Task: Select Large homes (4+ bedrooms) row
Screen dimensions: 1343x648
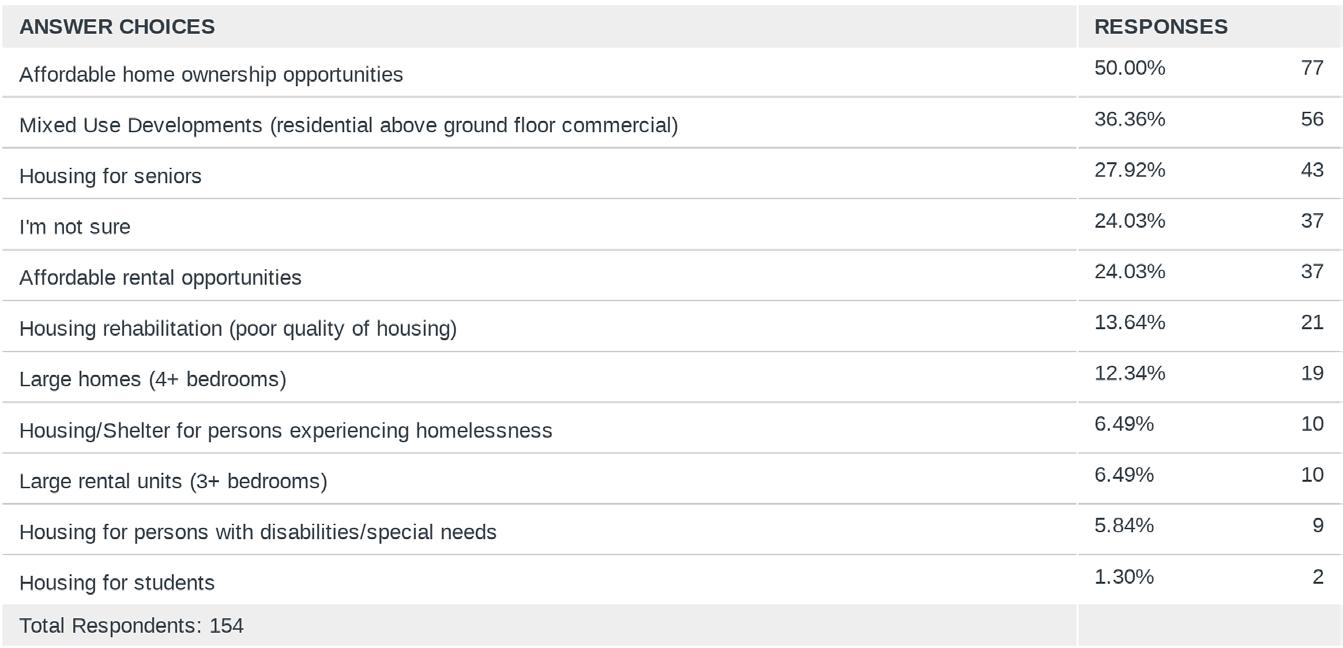Action: 153,380
